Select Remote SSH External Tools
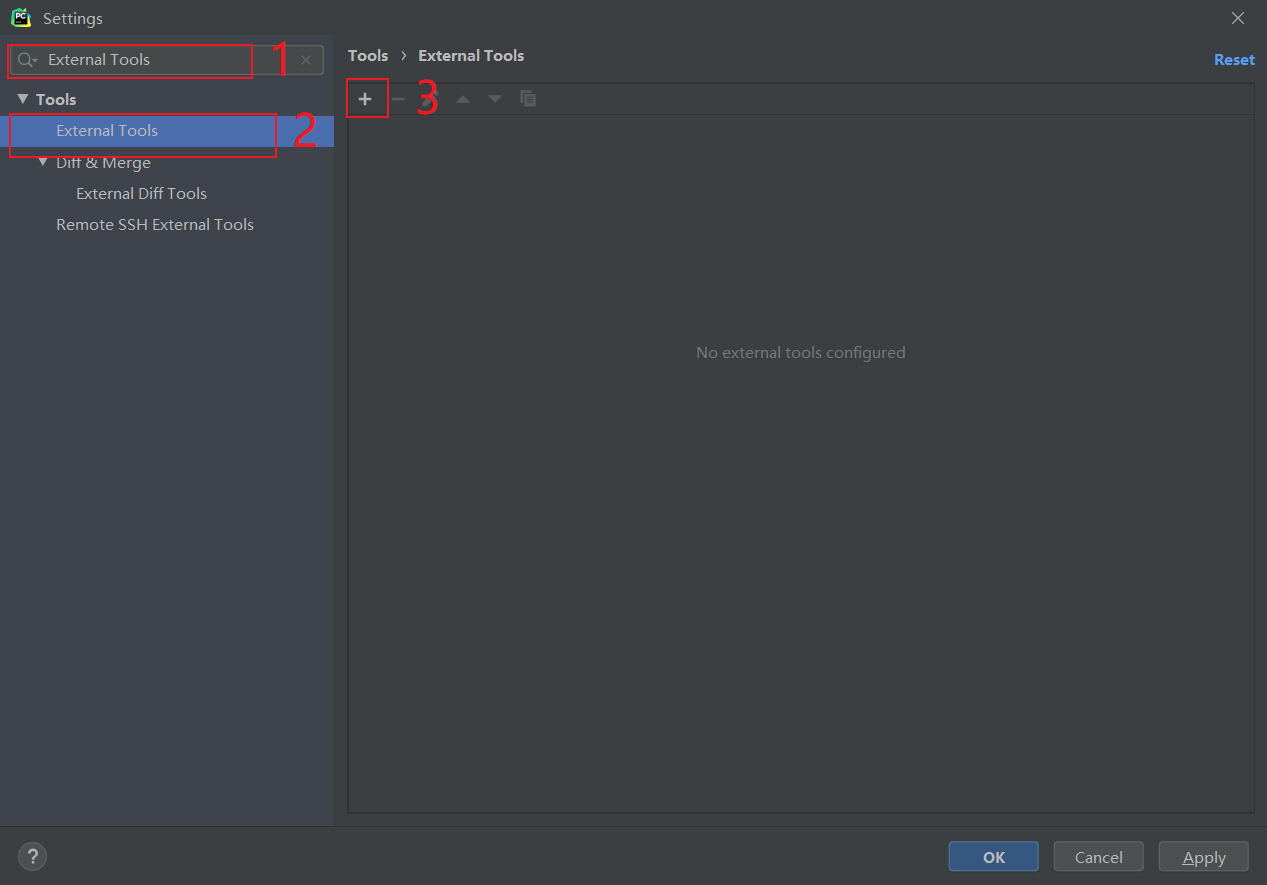 (154, 224)
